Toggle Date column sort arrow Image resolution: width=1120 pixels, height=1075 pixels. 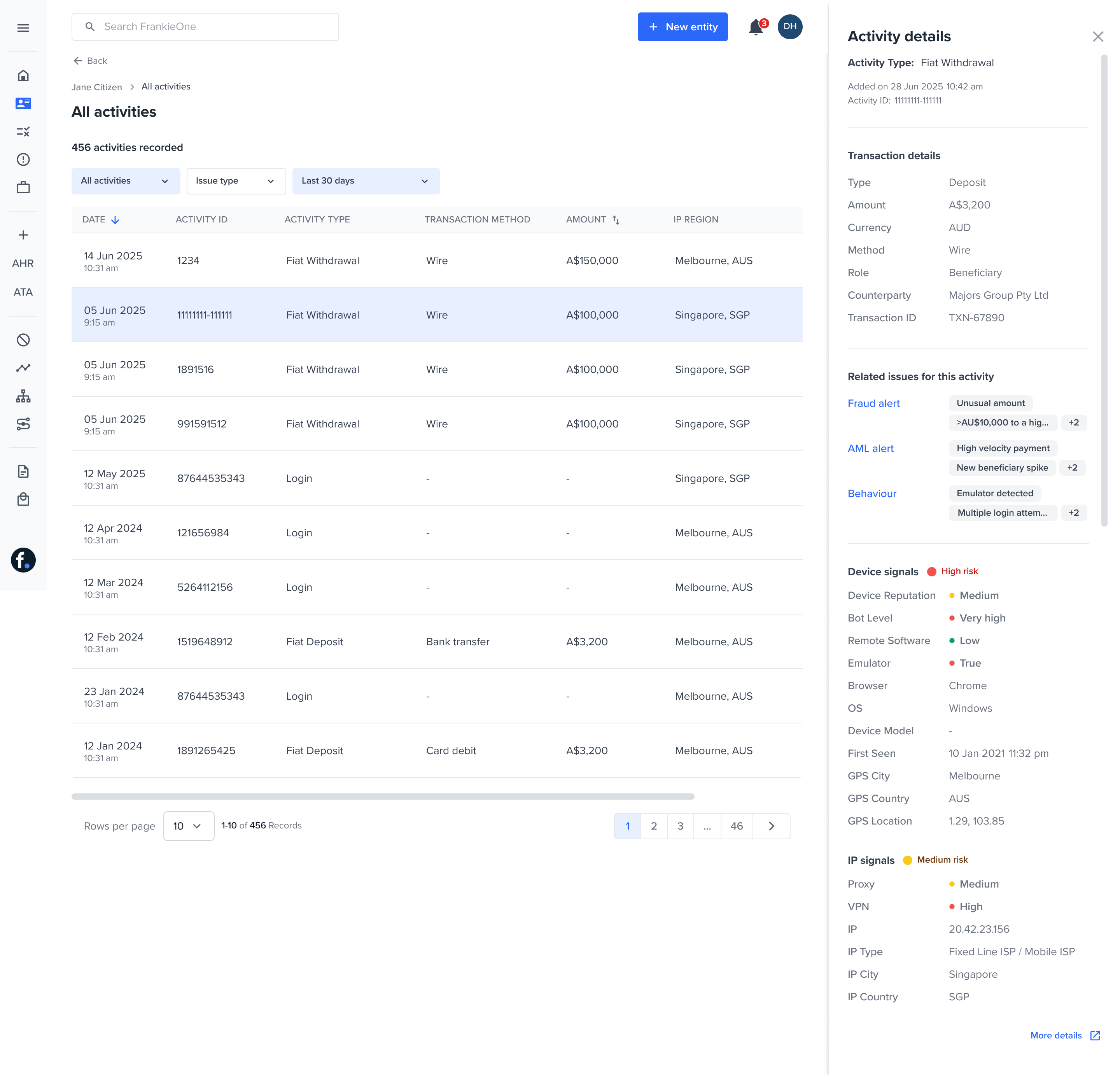115,220
